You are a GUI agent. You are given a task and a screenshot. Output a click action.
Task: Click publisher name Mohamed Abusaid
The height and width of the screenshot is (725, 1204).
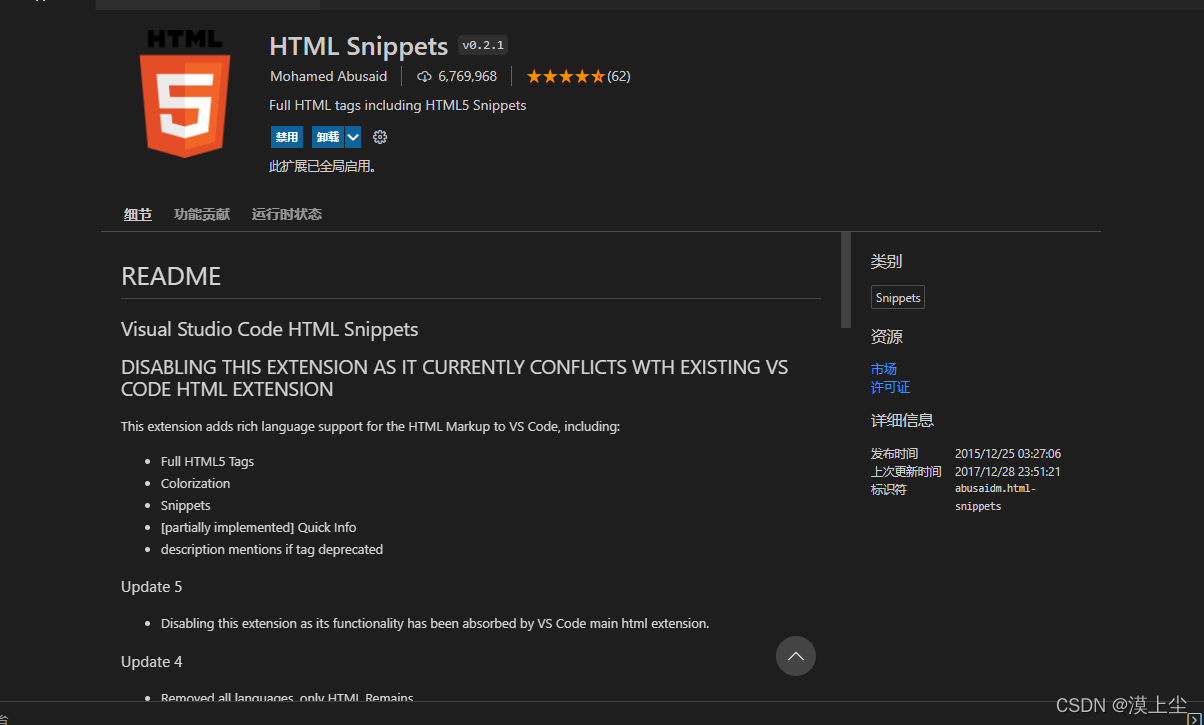coord(328,76)
